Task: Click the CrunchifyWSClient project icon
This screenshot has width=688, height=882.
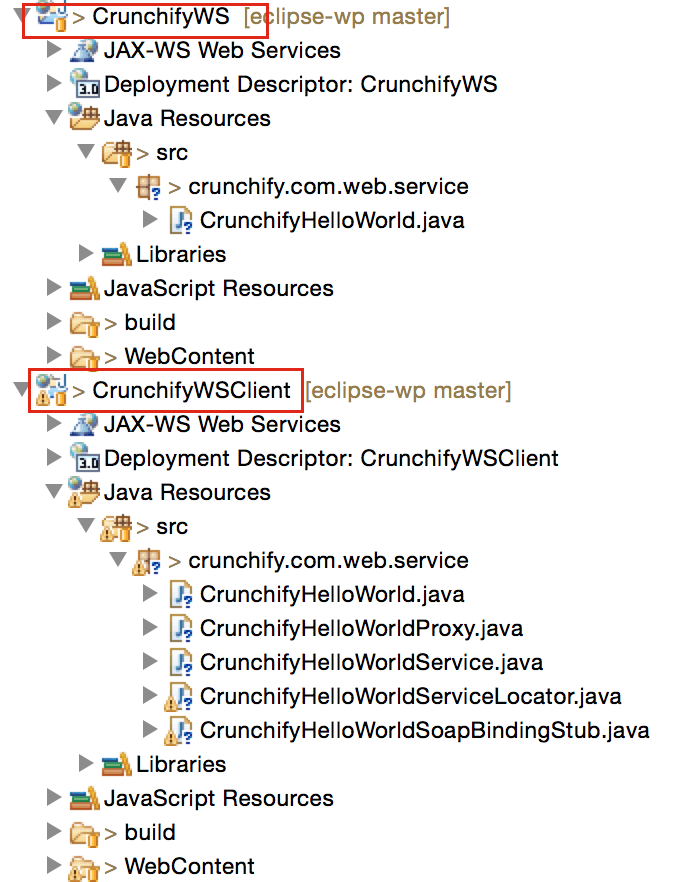Action: pos(50,390)
